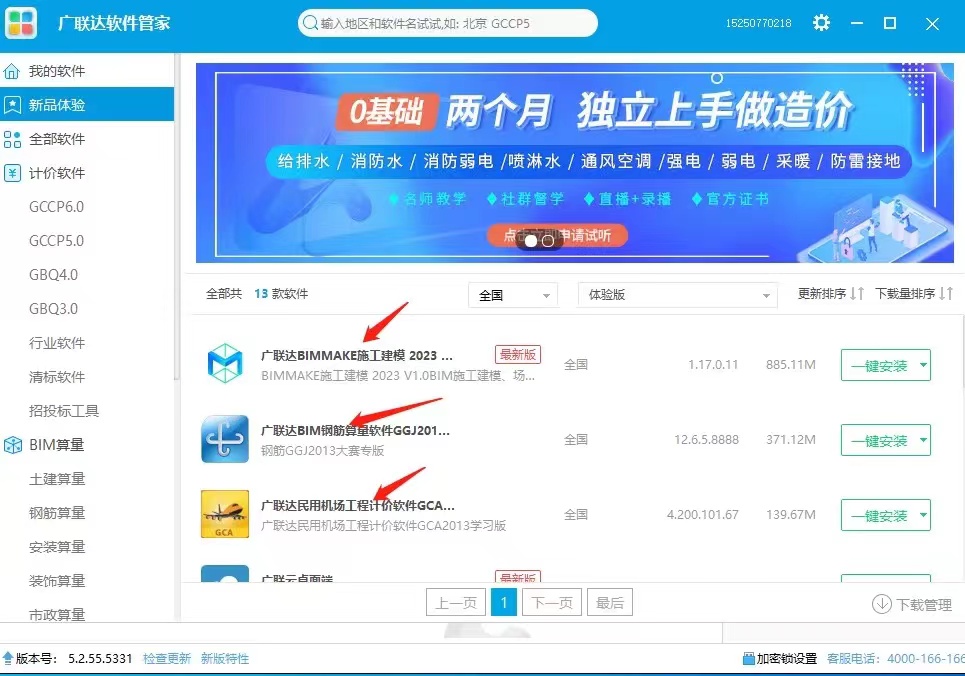This screenshot has height=676, width=965.
Task: Select GCCP6.0 in sidebar
Action: 56,207
